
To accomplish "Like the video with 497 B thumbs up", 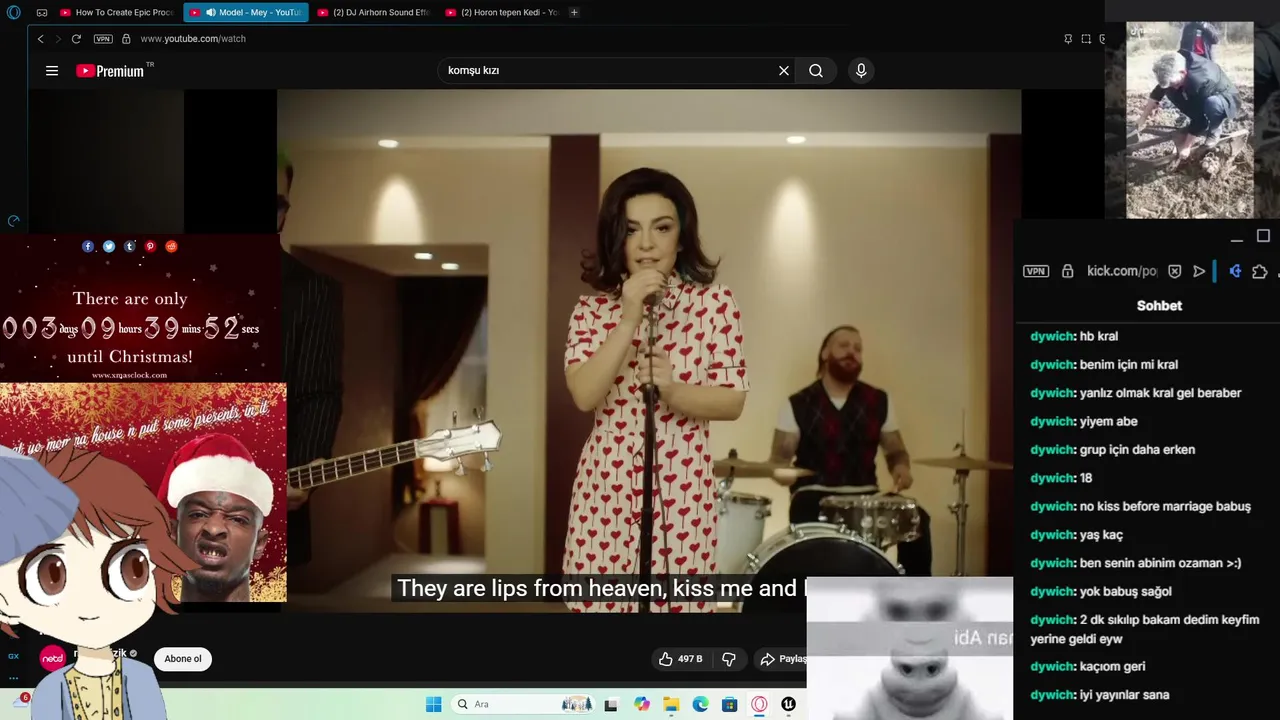I will tap(680, 659).
